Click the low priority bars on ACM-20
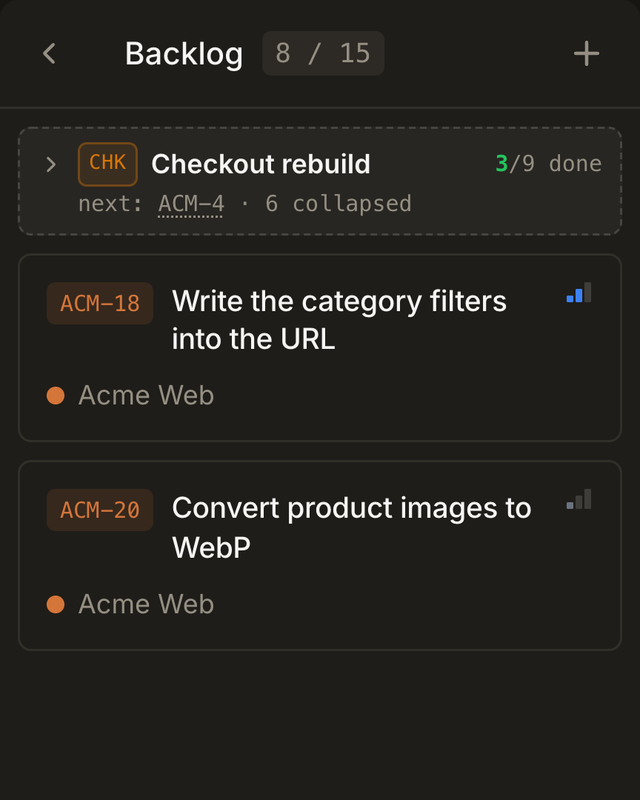The height and width of the screenshot is (800, 640). (x=579, y=499)
